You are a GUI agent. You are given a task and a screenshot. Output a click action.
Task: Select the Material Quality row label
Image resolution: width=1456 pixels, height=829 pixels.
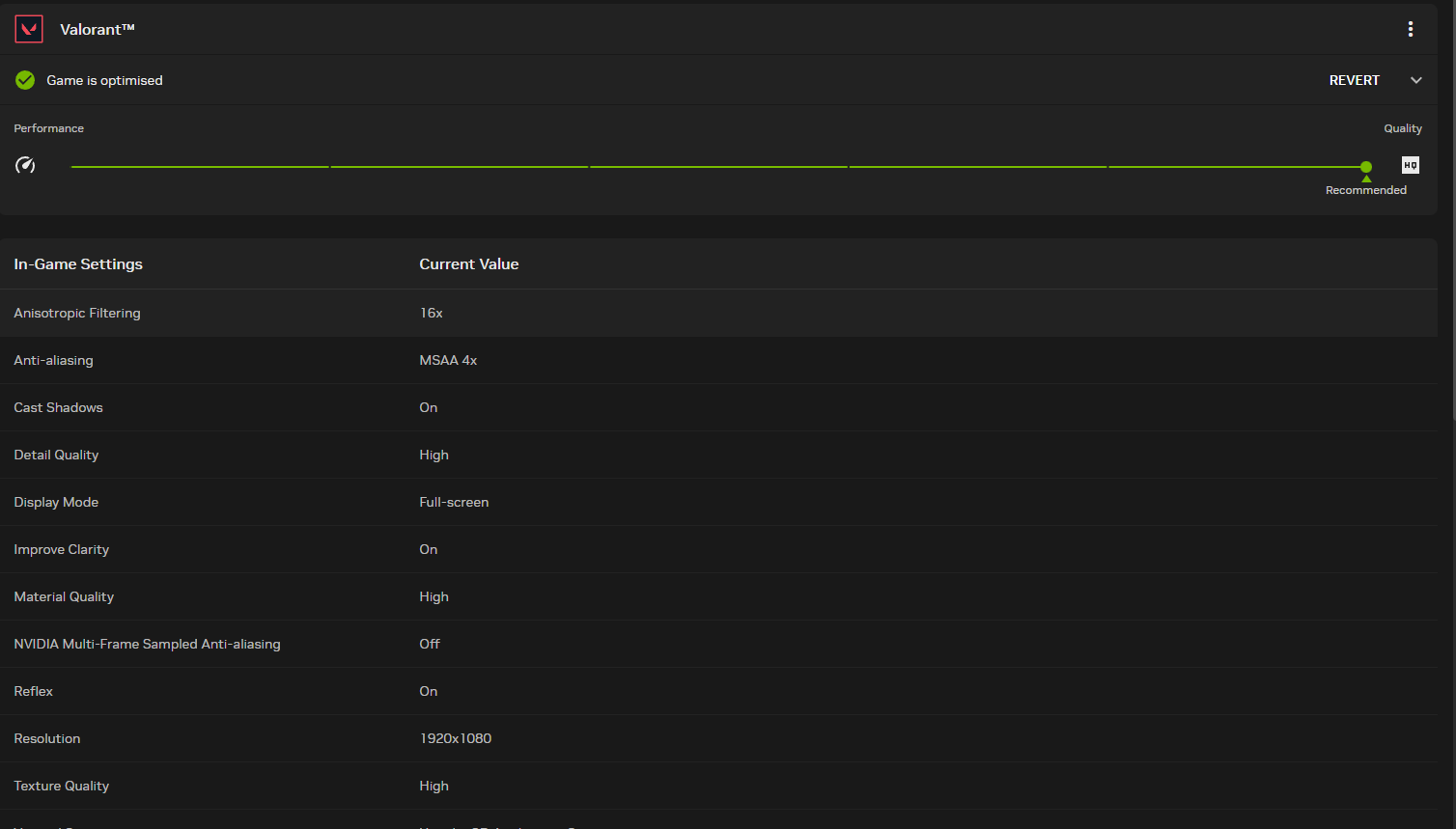(x=64, y=596)
